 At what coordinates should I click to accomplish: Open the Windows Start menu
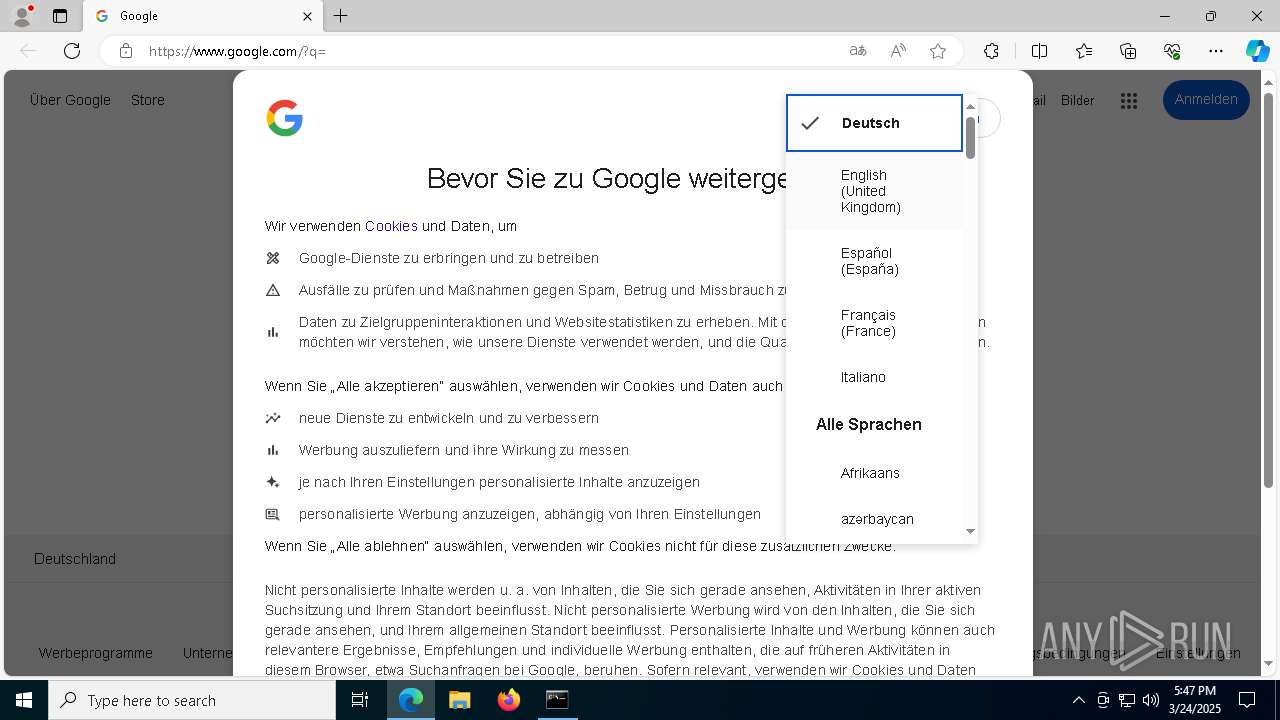24,700
